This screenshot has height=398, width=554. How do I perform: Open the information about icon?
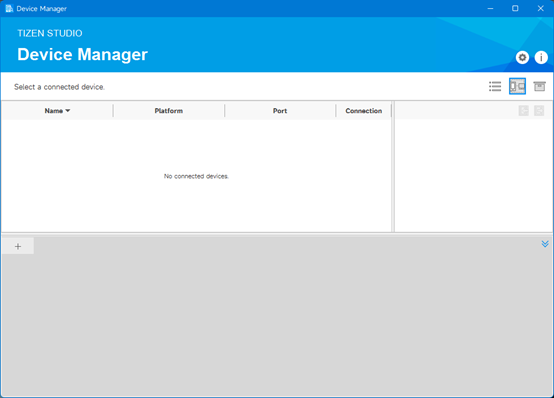point(541,57)
